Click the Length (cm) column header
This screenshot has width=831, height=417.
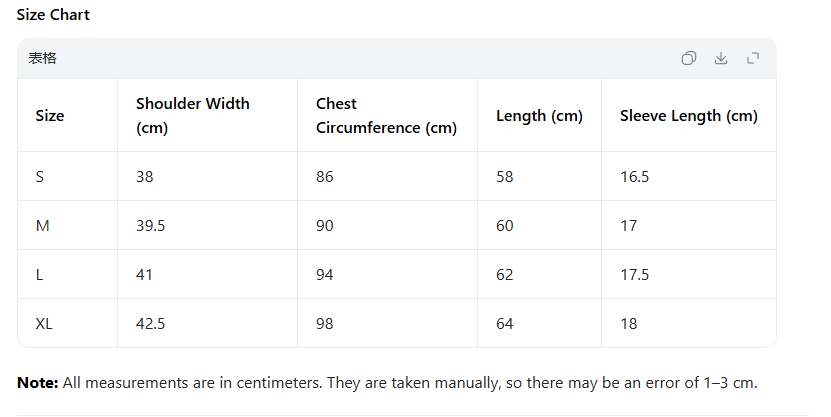point(539,116)
